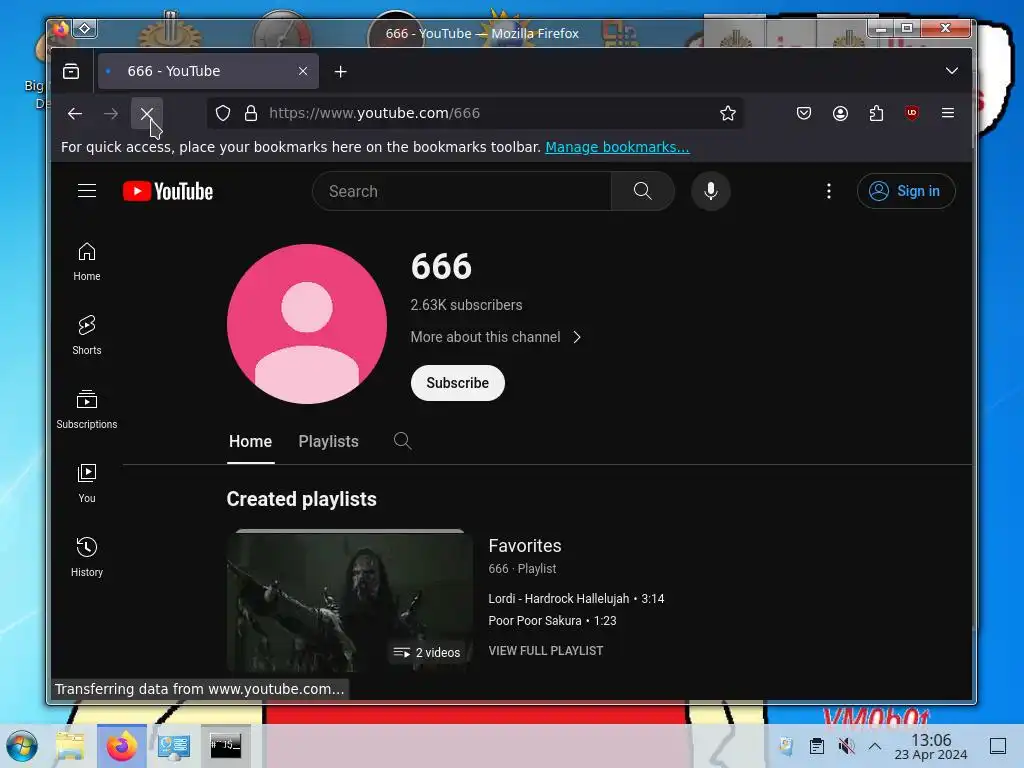Unmute the volume tray icon
Screen dimensions: 1024x768
[846, 746]
